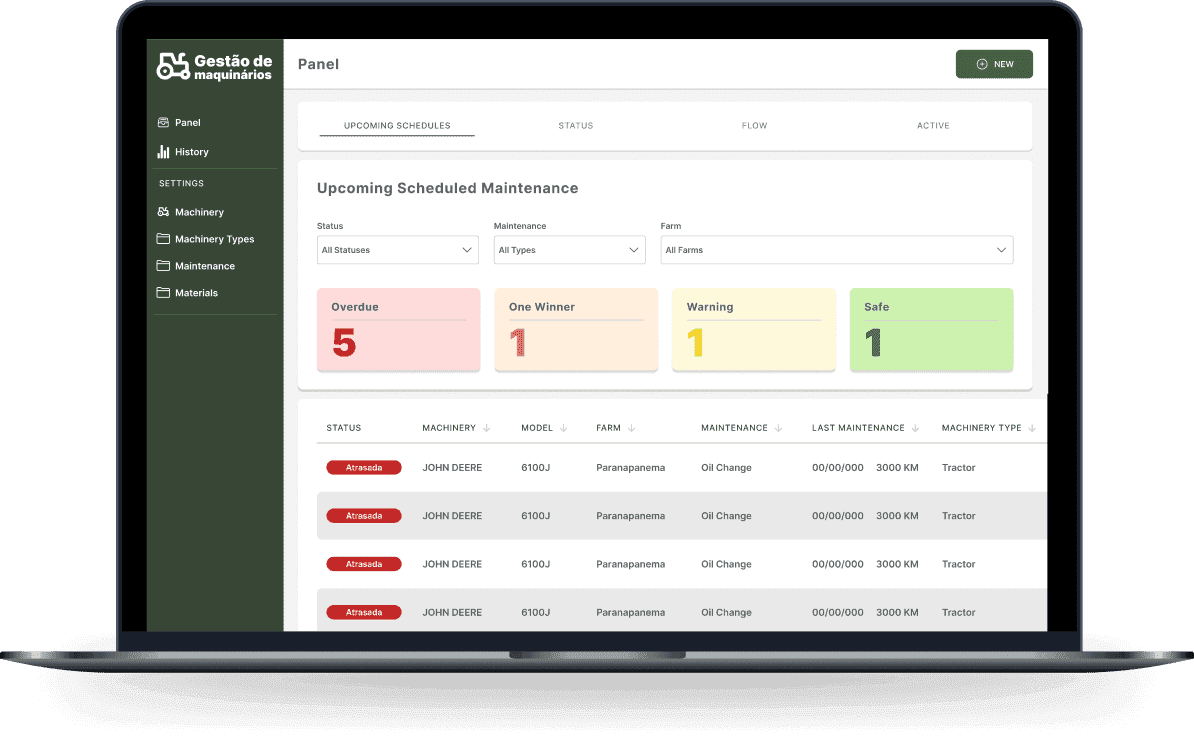Click the Machinery tractor icon

tap(163, 212)
